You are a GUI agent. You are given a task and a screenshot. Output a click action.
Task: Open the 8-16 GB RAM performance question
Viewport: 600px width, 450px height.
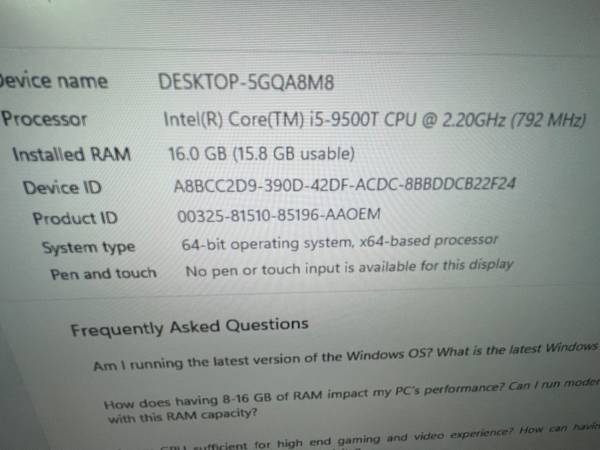(352, 400)
